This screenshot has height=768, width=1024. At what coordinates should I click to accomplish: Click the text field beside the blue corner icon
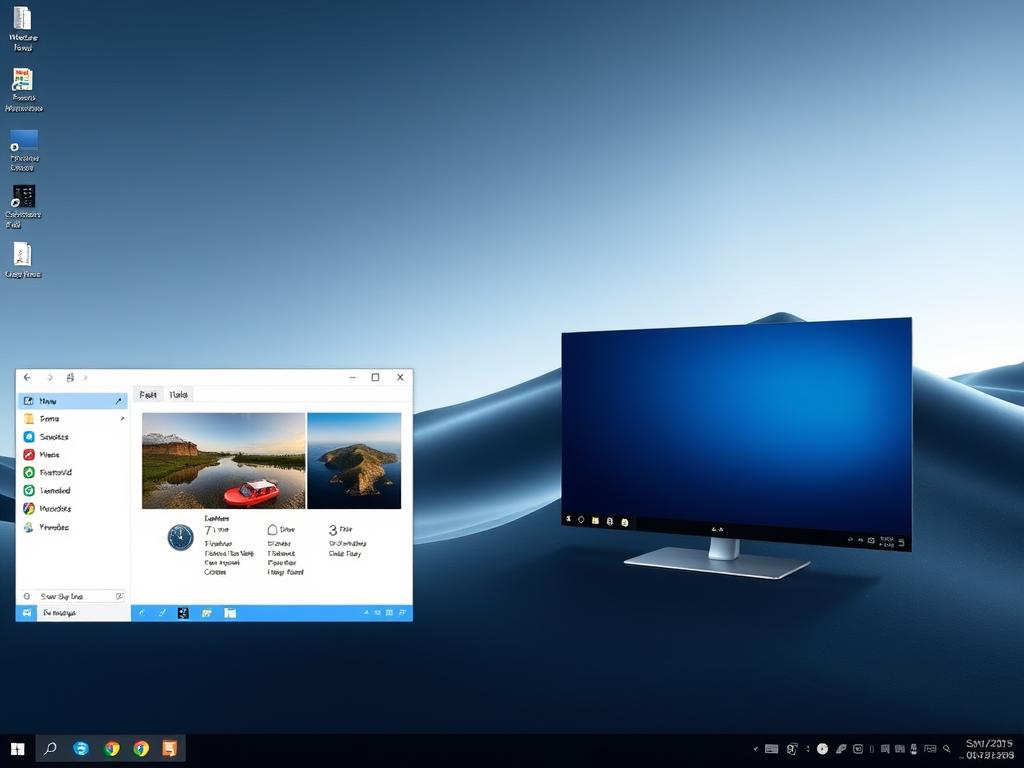point(84,613)
